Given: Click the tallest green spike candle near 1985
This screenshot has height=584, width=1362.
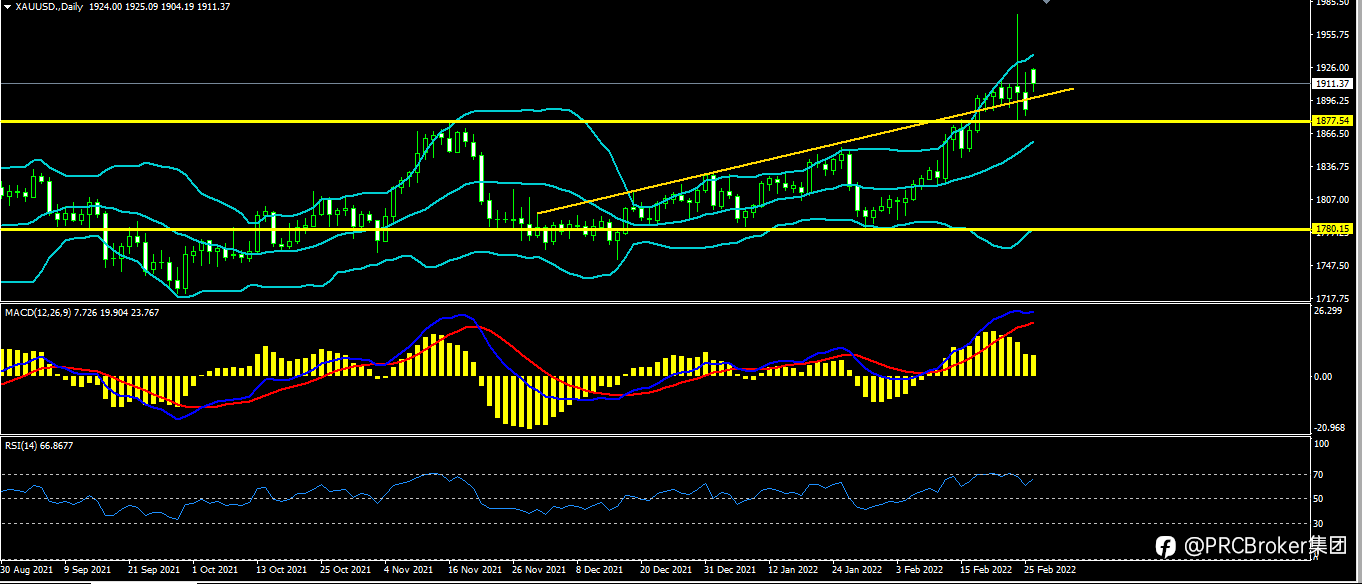Looking at the screenshot, I should (x=1017, y=66).
